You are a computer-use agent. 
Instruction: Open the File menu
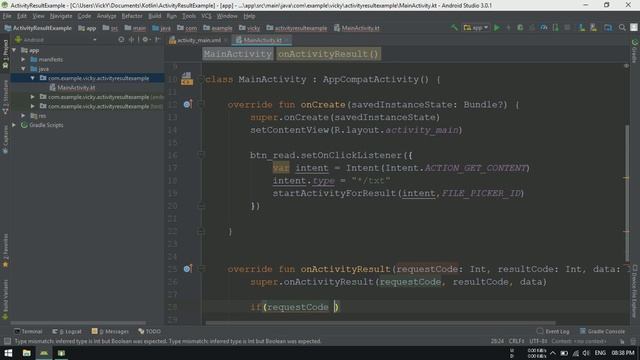click(x=7, y=16)
